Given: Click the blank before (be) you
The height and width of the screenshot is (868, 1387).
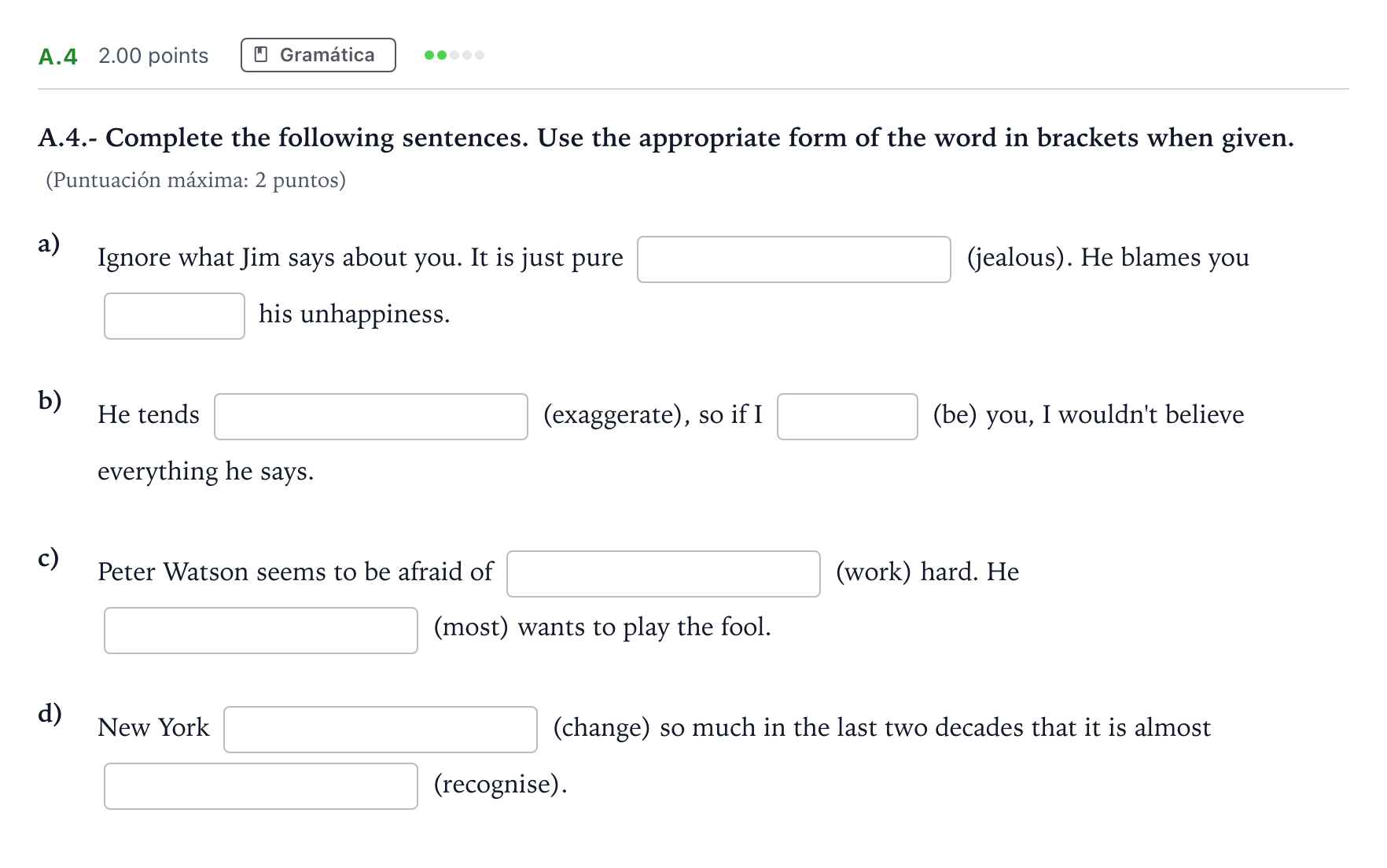Looking at the screenshot, I should 848,417.
